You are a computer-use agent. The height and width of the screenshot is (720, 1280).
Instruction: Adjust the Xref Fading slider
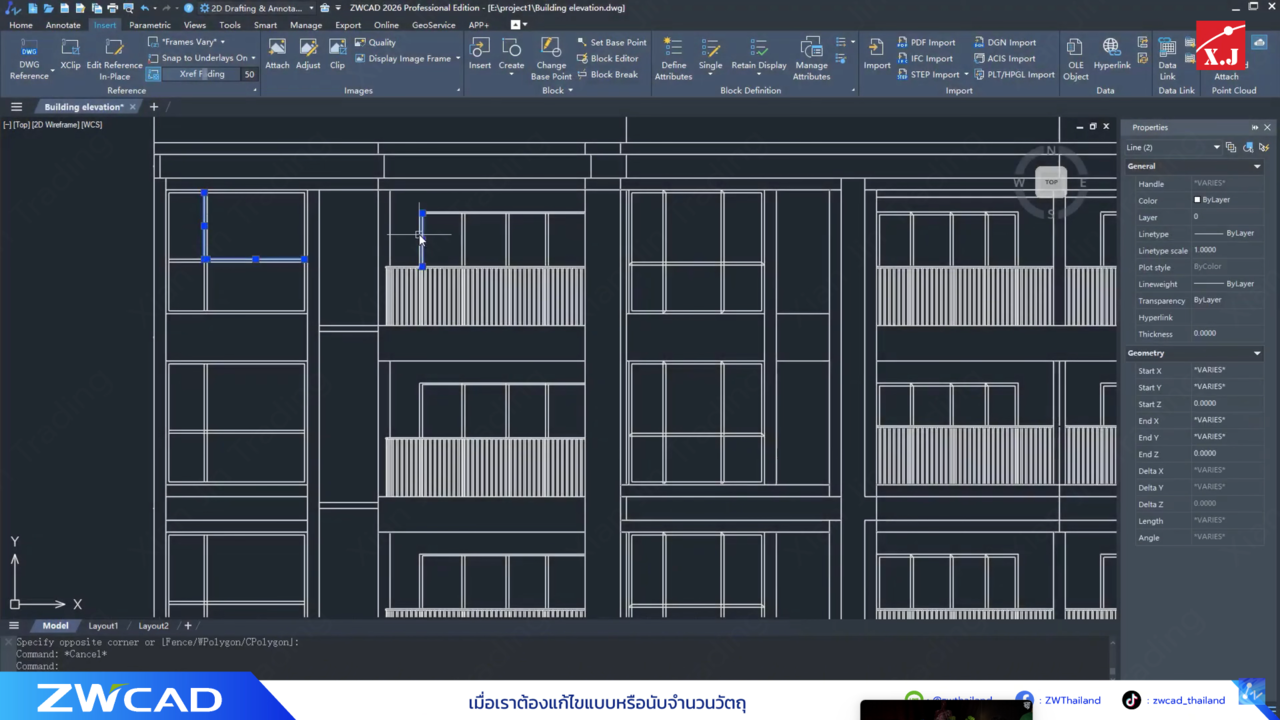pyautogui.click(x=201, y=74)
